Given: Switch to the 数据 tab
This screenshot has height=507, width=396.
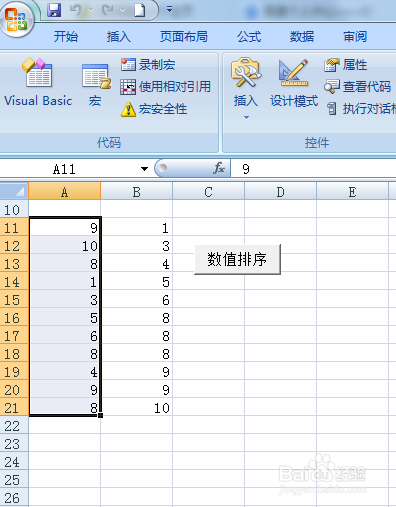Looking at the screenshot, I should point(302,36).
